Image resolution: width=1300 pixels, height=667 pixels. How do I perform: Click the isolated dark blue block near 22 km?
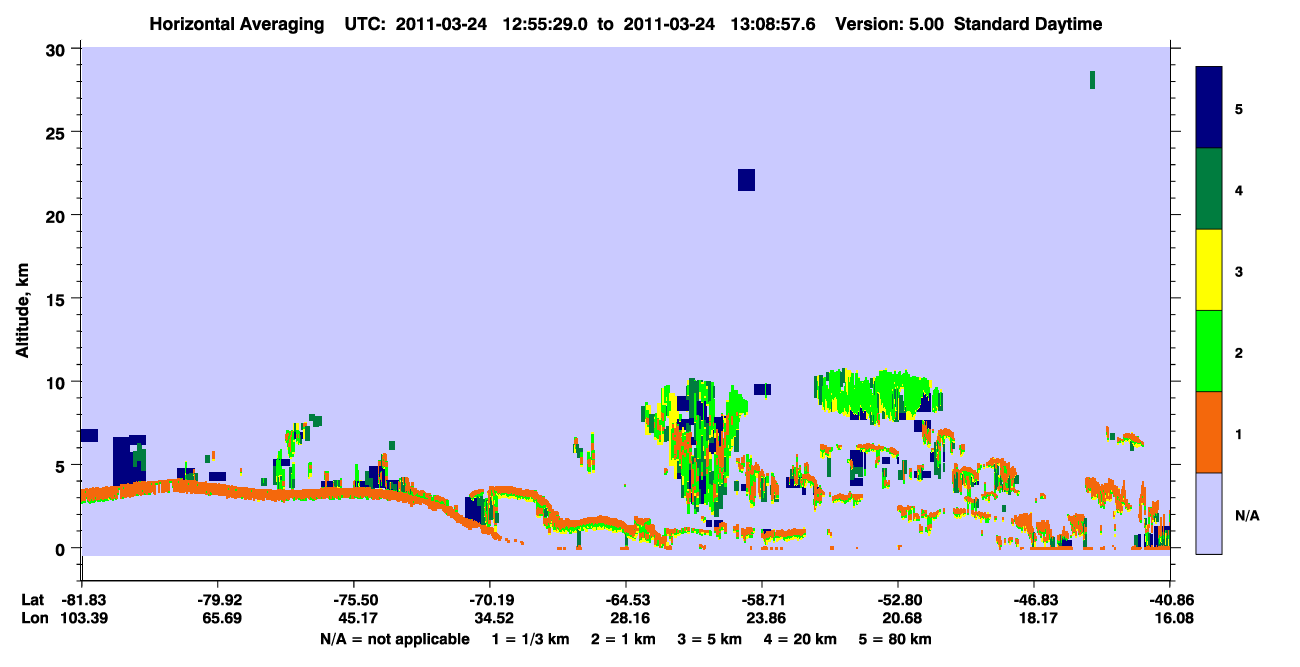tap(746, 180)
